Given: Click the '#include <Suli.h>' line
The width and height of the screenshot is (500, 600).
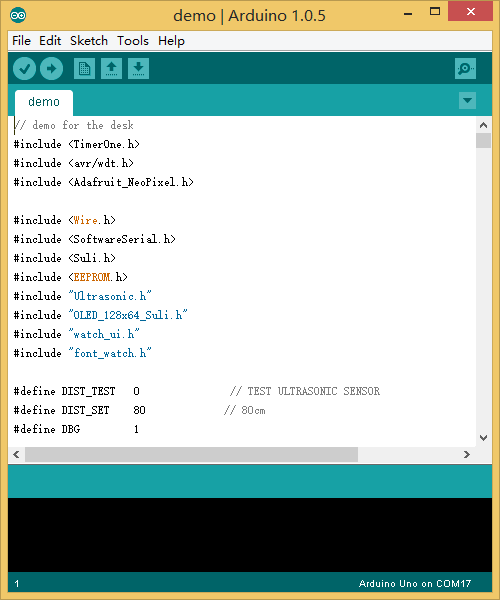Looking at the screenshot, I should (65, 258).
